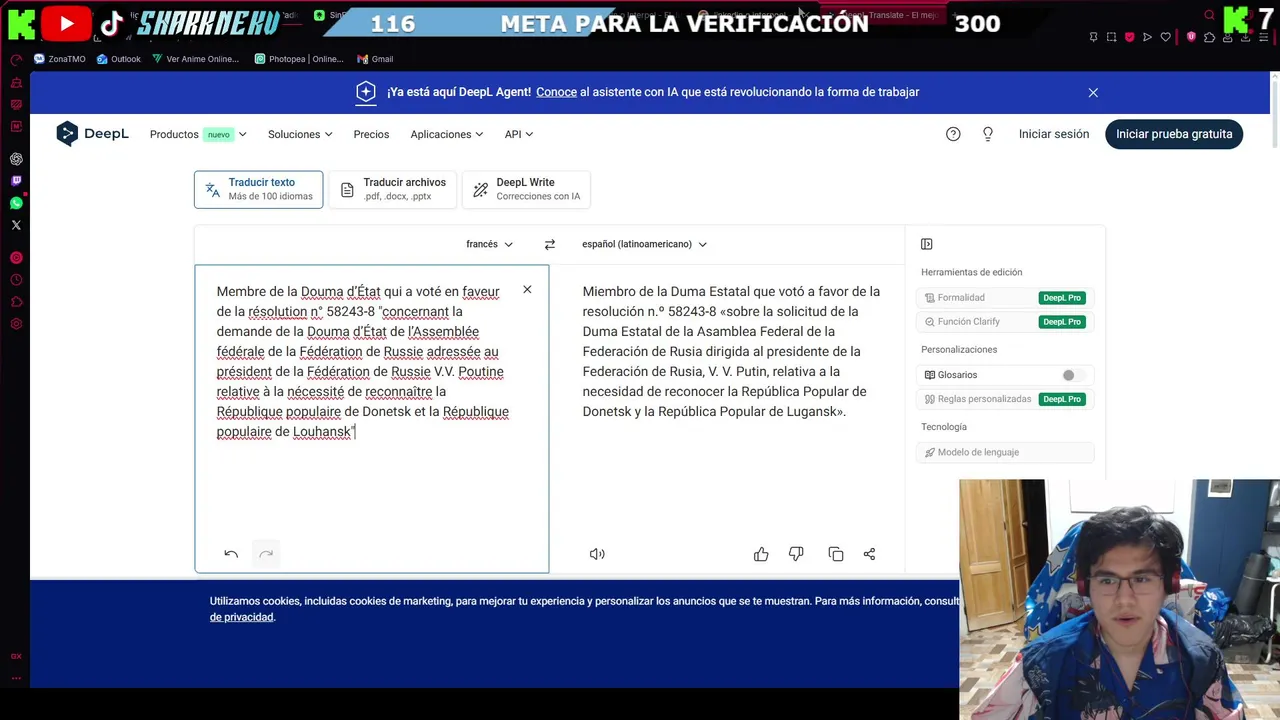
Task: Open the Productos dropdown menu
Action: click(198, 134)
